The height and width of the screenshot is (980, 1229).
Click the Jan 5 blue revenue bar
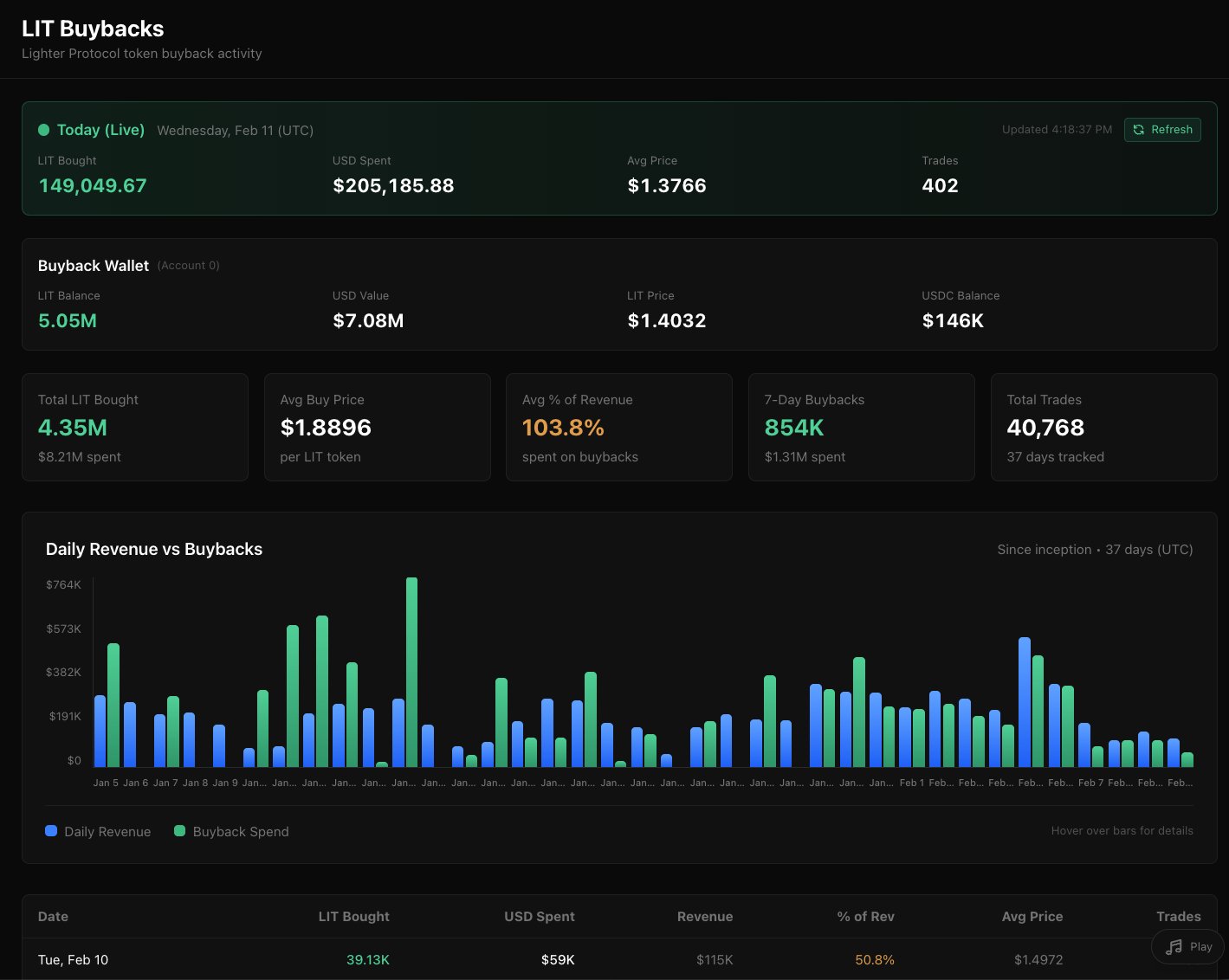(x=100, y=732)
